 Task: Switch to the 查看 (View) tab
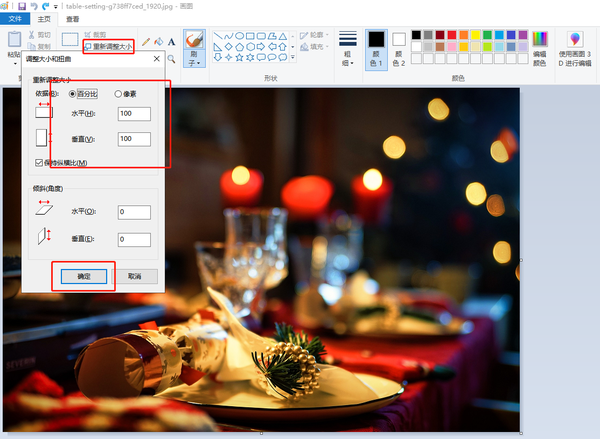click(x=72, y=19)
